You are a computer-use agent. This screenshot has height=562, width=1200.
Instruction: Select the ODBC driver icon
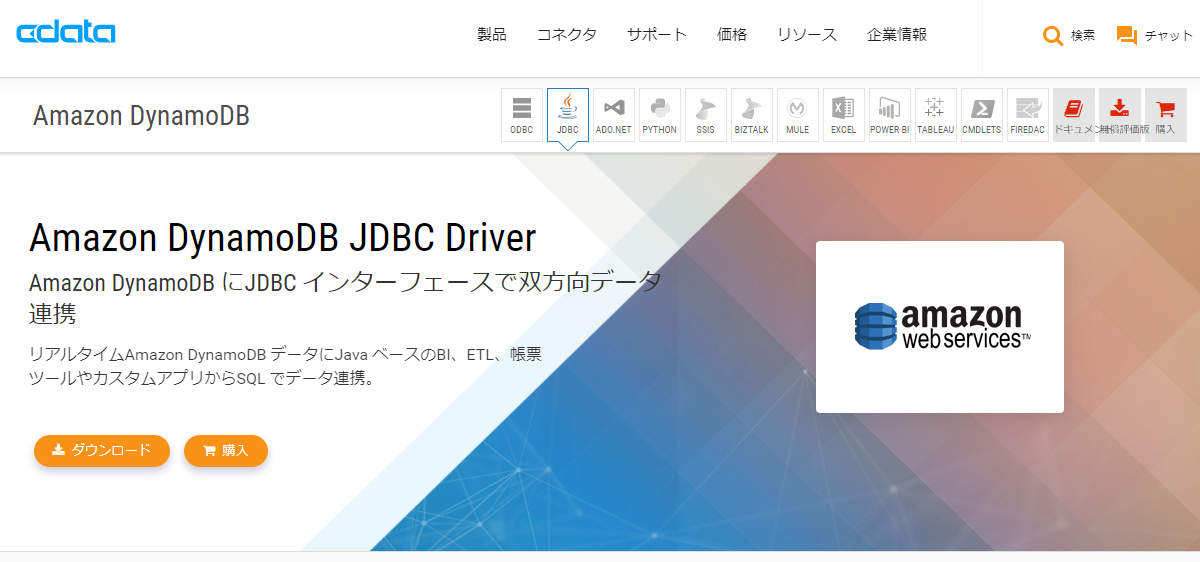click(522, 115)
